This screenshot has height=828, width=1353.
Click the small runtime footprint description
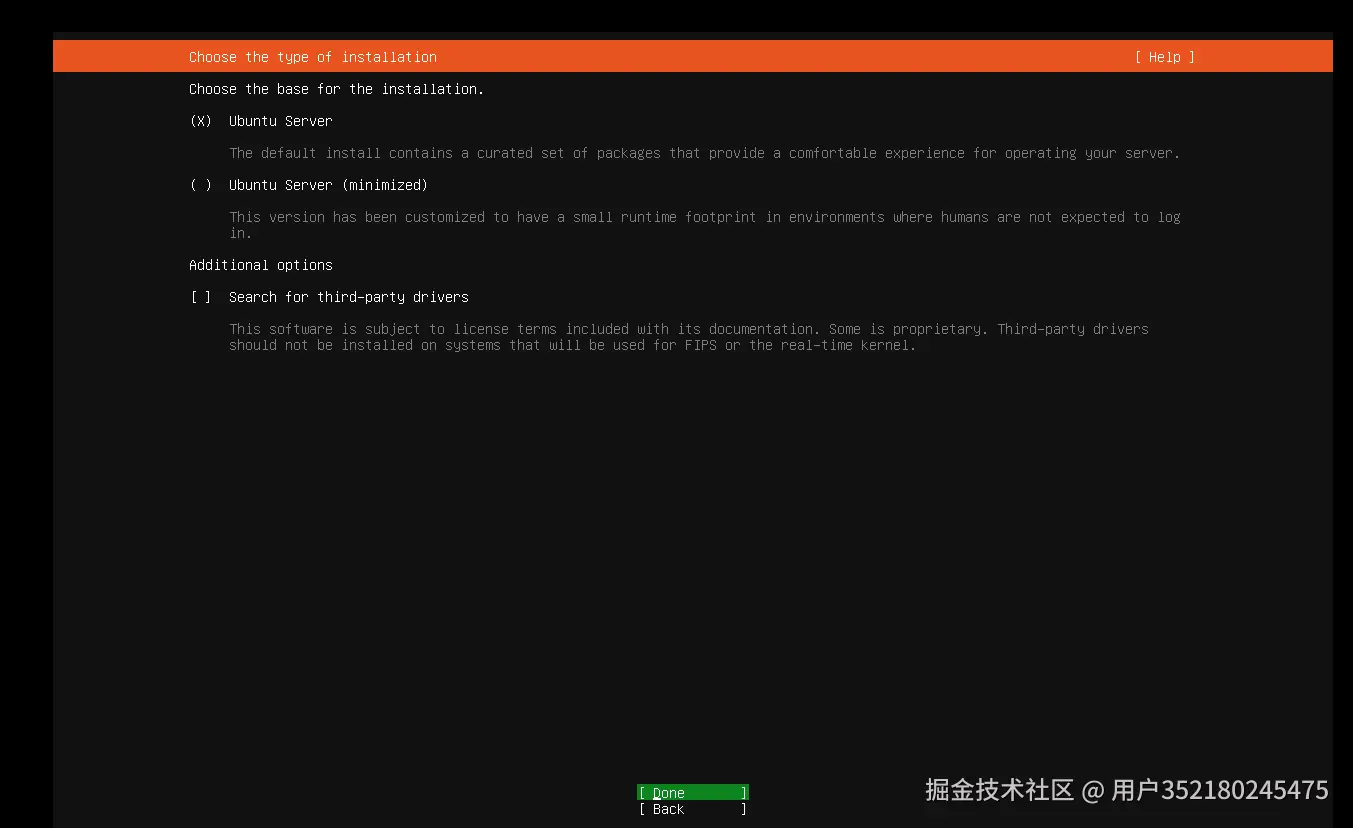pos(705,225)
